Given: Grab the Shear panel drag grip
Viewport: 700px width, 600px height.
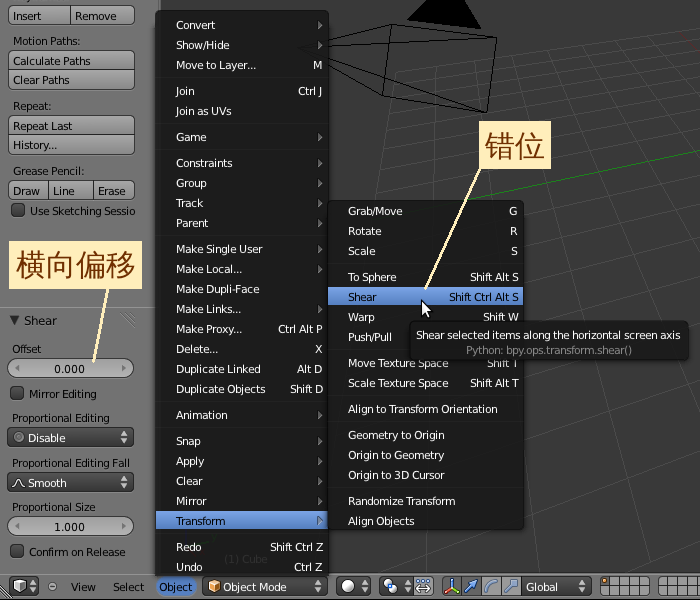Looking at the screenshot, I should (x=128, y=320).
